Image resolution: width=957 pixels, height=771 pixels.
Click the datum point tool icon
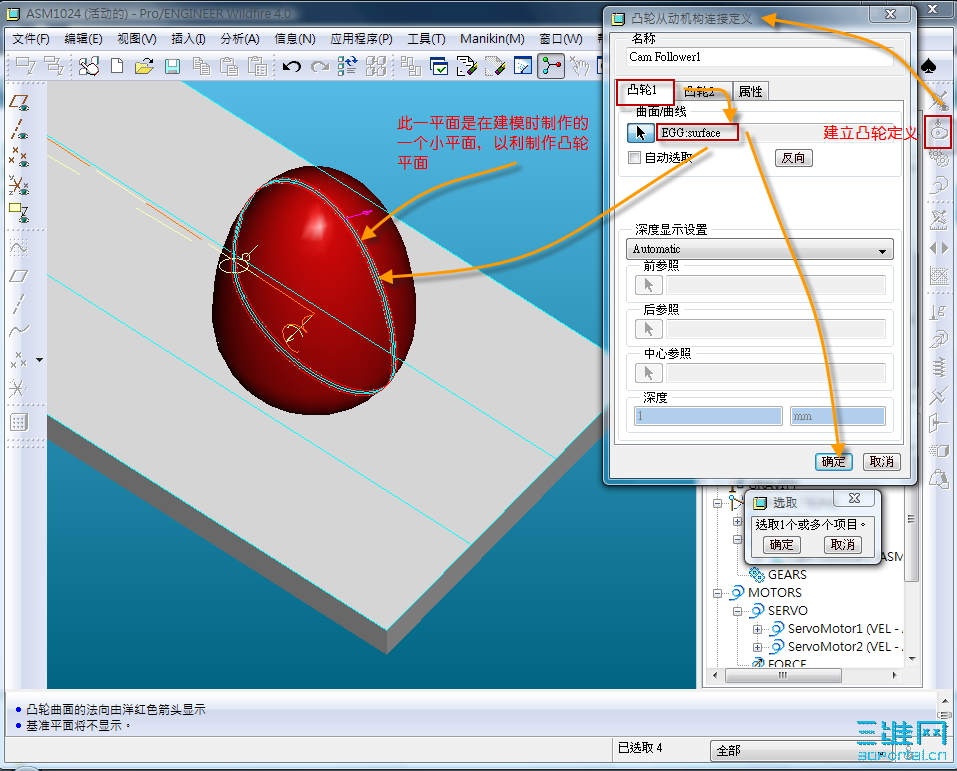click(18, 359)
